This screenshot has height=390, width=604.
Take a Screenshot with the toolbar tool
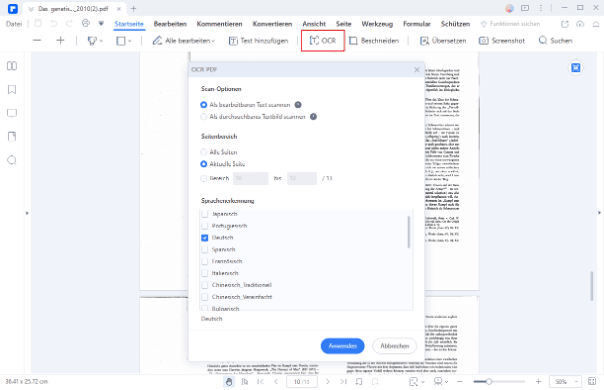click(502, 40)
